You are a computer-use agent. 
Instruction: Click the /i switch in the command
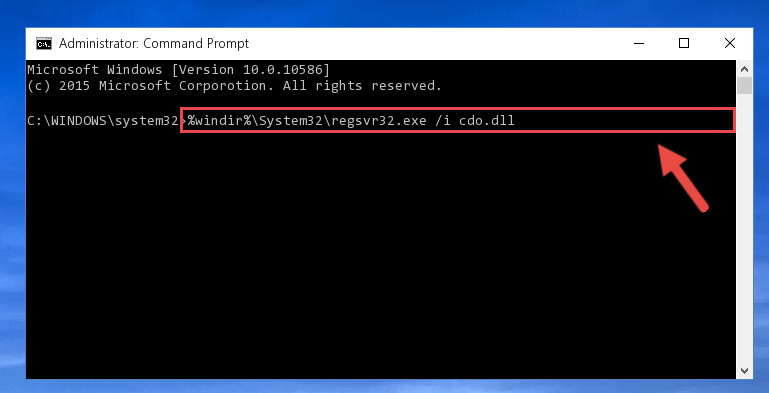(x=442, y=121)
